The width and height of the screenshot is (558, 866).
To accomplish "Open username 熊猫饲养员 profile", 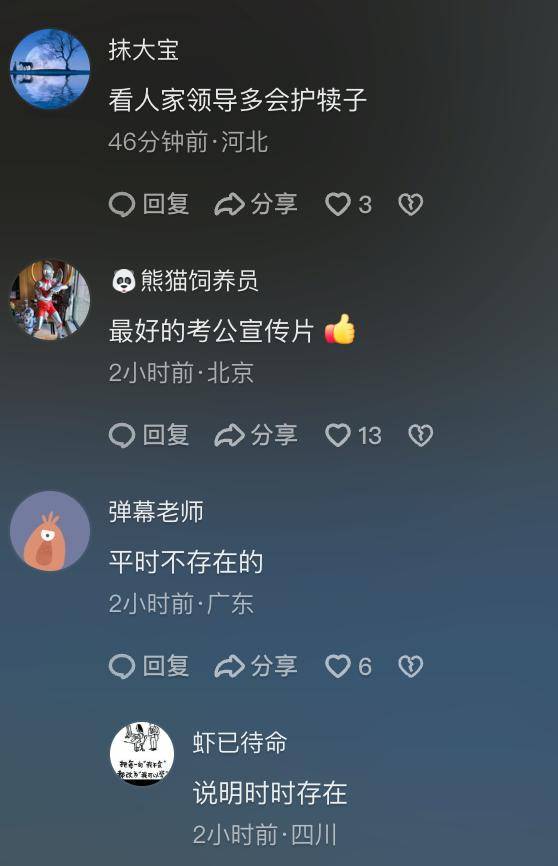I will (185, 281).
